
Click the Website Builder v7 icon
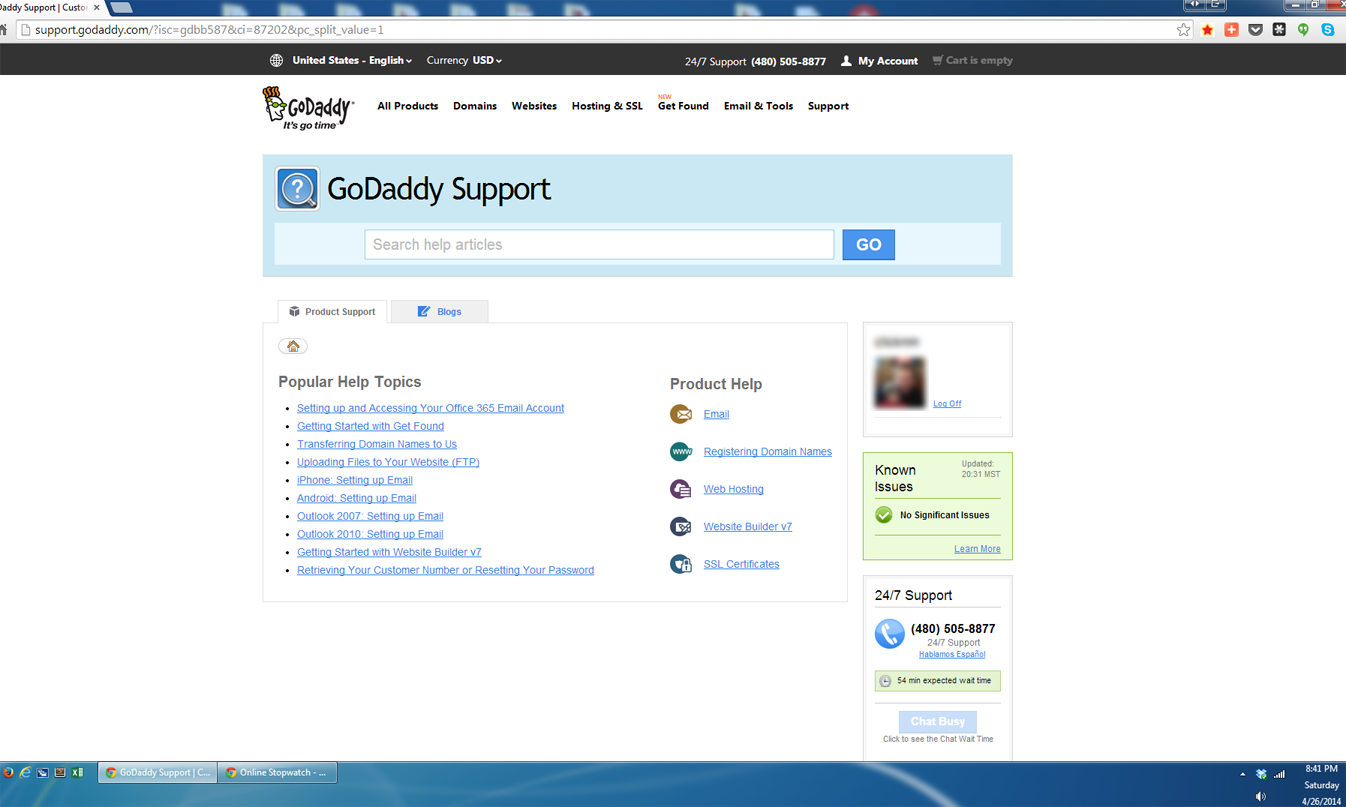tap(681, 527)
